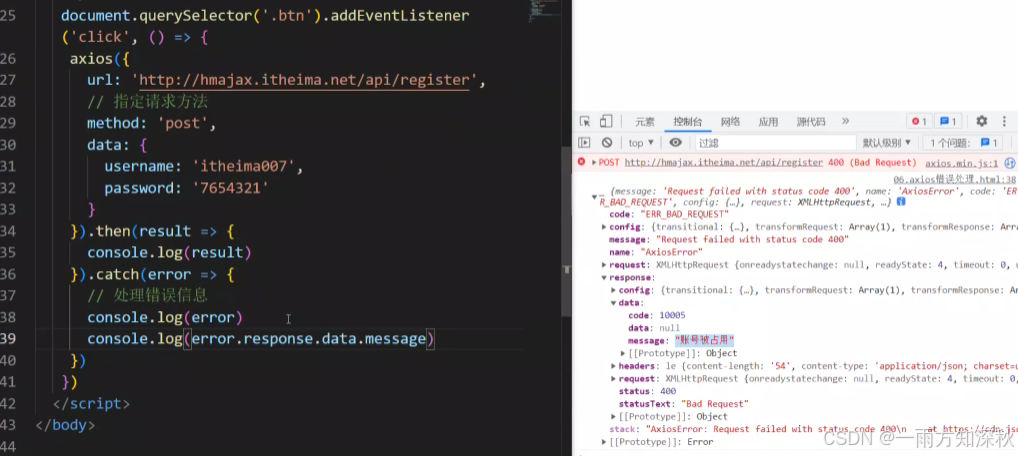The height and width of the screenshot is (456, 1018).
Task: Click the // 处理错误信息 comment
Action: (147, 296)
